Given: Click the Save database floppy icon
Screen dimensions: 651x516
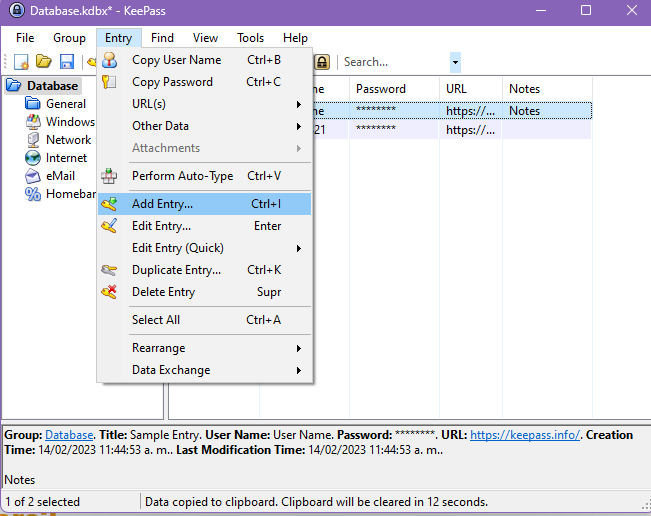Looking at the screenshot, I should point(67,62).
